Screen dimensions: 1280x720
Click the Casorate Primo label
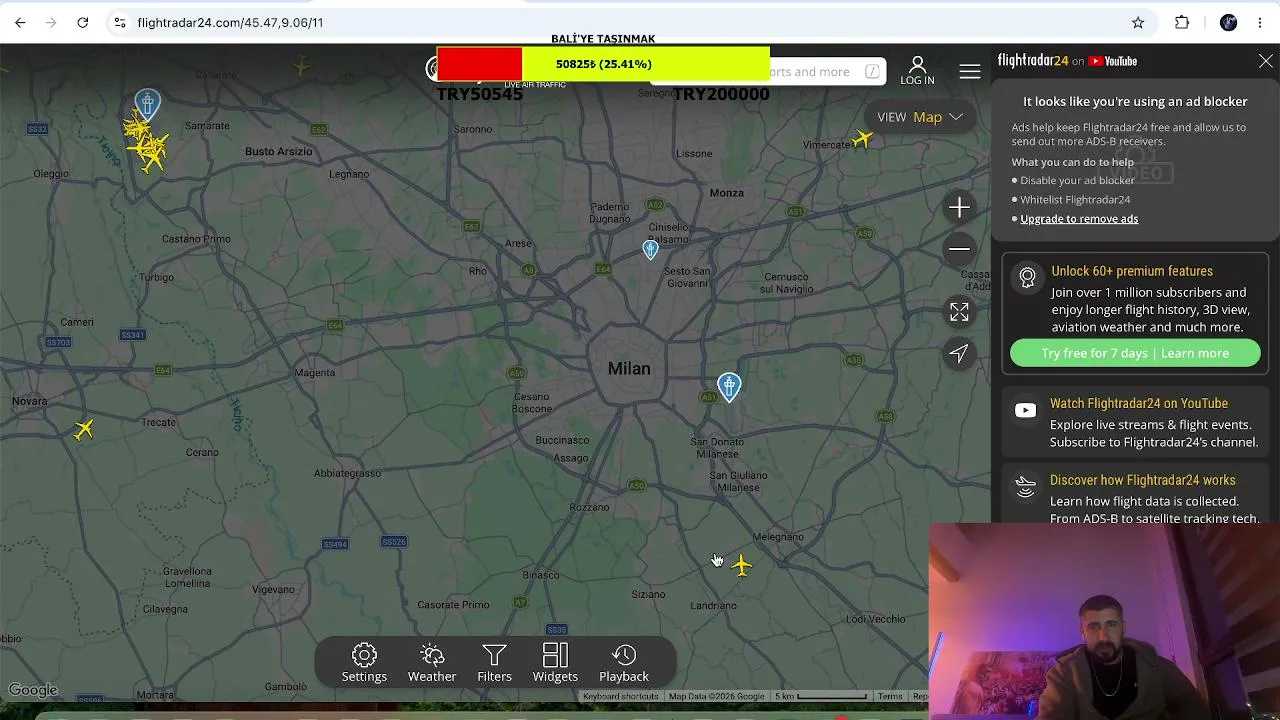(453, 605)
